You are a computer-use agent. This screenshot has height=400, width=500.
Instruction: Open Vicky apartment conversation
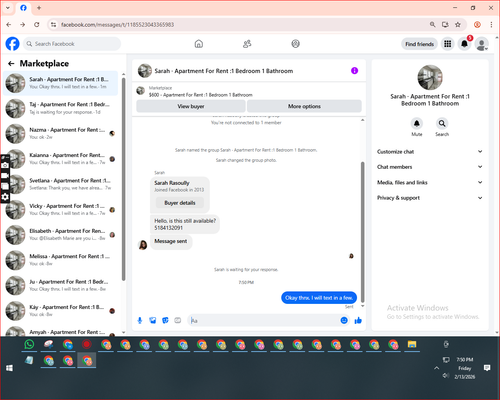tap(61, 209)
